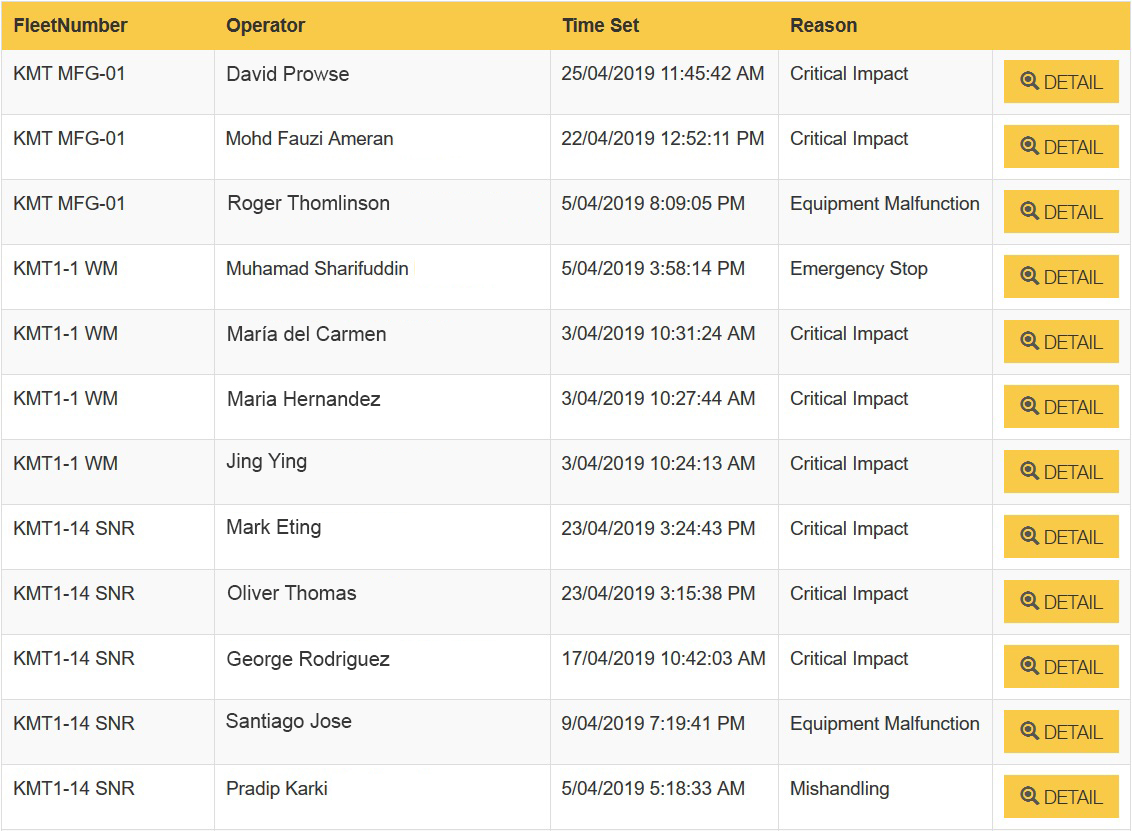
Task: Click the magnifier icon in María del Carmen's row
Action: (x=1029, y=342)
